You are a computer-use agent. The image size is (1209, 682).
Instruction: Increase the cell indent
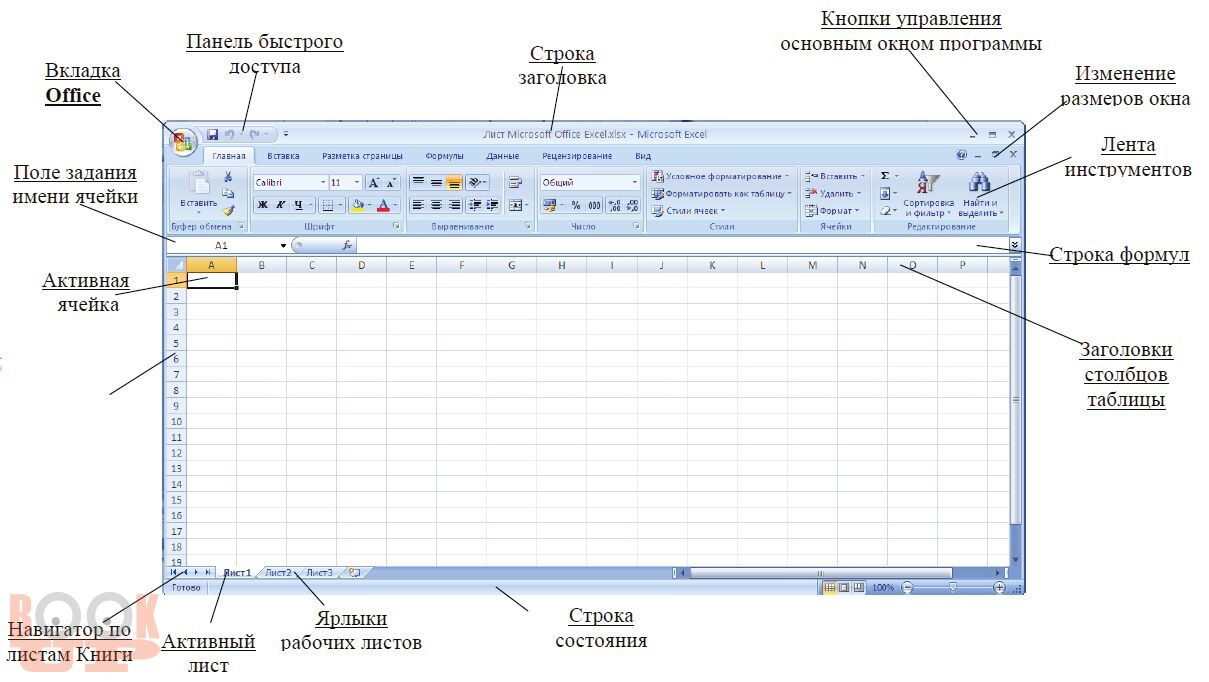click(492, 205)
